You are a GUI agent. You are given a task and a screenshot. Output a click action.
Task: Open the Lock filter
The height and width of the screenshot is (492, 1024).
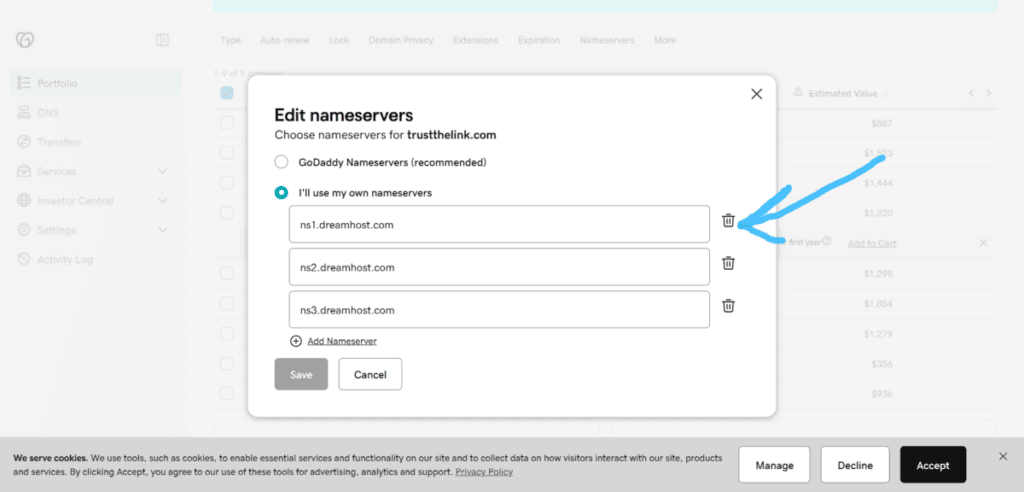pyautogui.click(x=339, y=40)
